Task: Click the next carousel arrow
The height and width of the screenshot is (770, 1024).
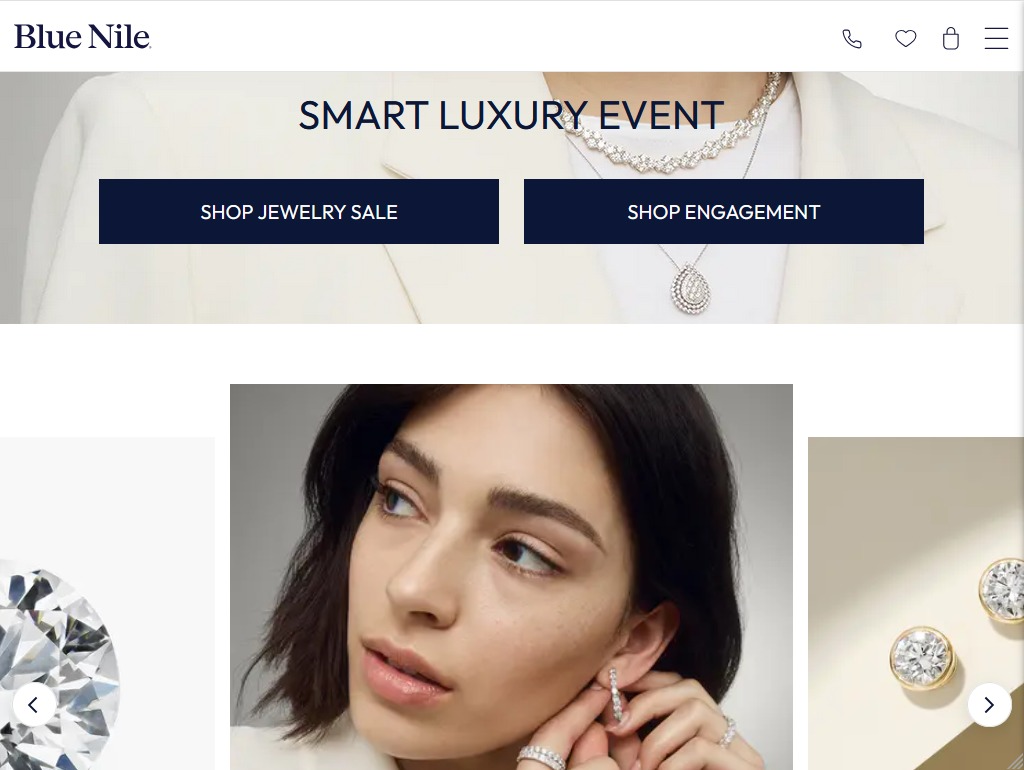Action: (x=989, y=705)
